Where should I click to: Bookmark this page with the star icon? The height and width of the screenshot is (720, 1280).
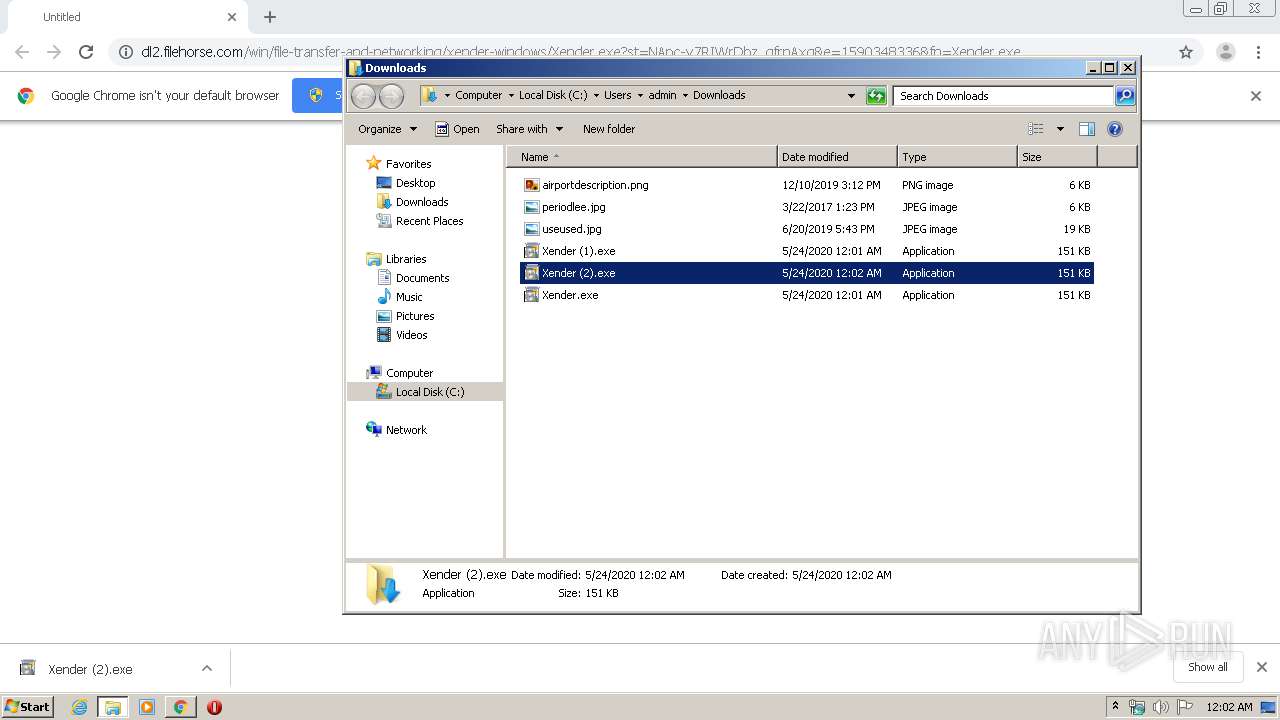tap(1186, 52)
